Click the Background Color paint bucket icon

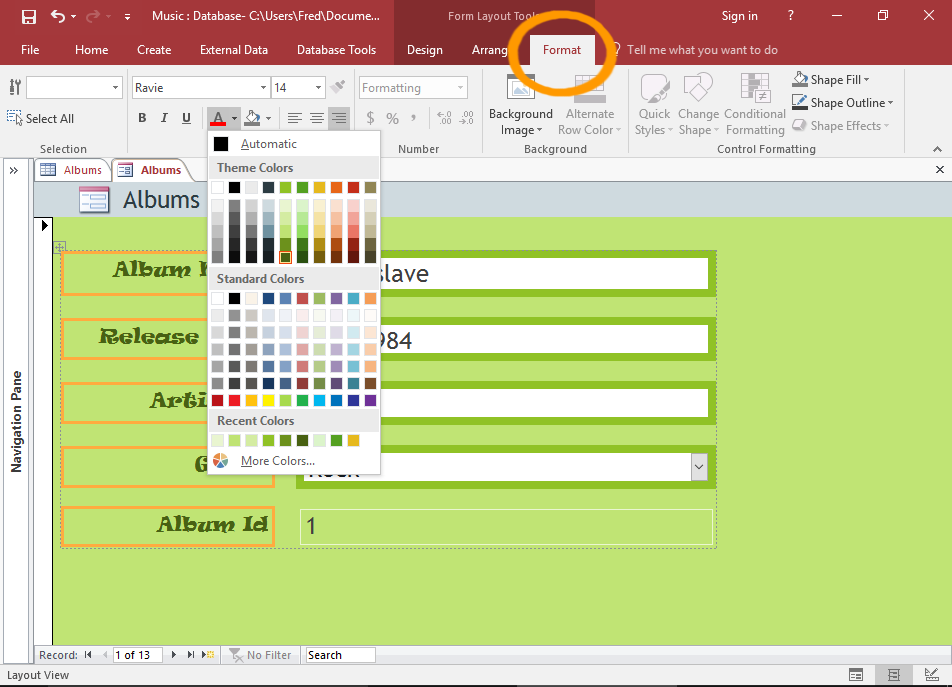252,118
